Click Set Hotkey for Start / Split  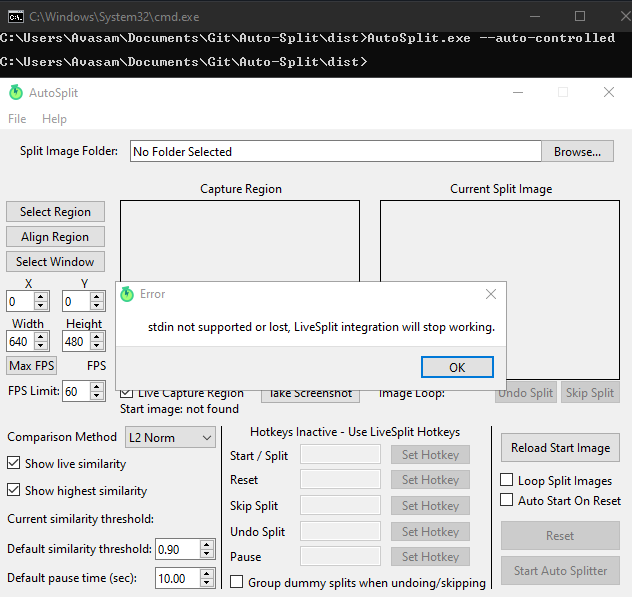pyautogui.click(x=430, y=455)
